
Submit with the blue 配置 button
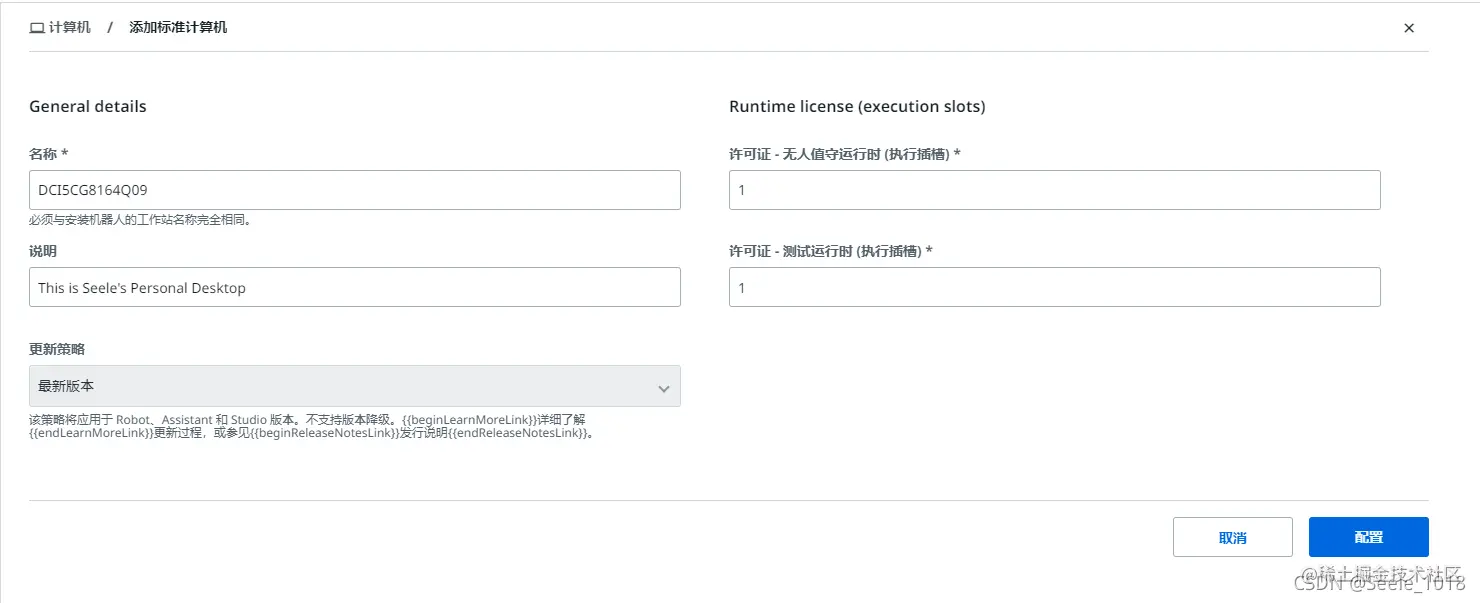1369,537
